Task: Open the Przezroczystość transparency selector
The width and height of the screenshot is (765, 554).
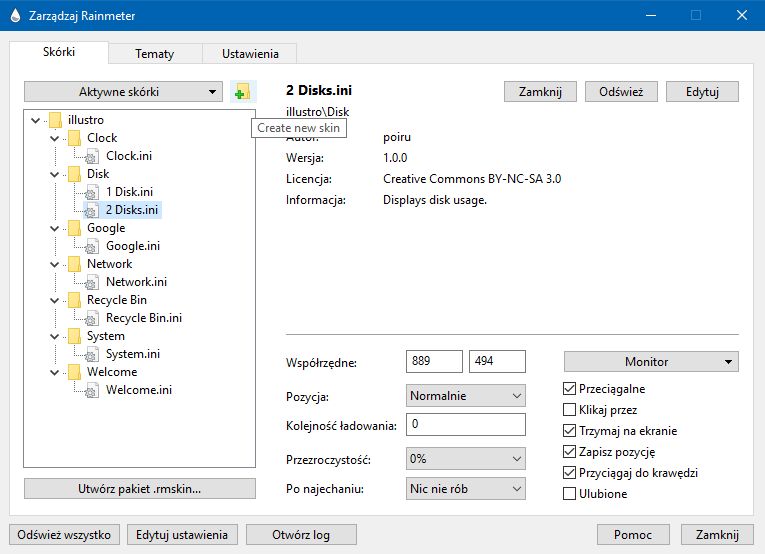Action: (x=466, y=458)
